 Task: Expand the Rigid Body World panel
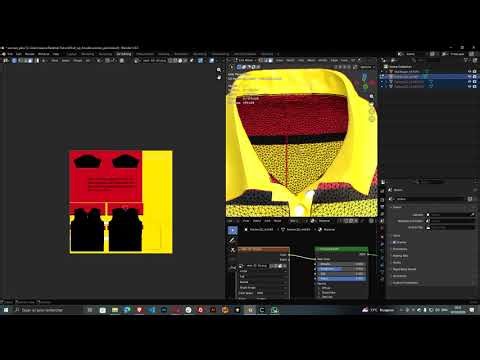(x=404, y=269)
